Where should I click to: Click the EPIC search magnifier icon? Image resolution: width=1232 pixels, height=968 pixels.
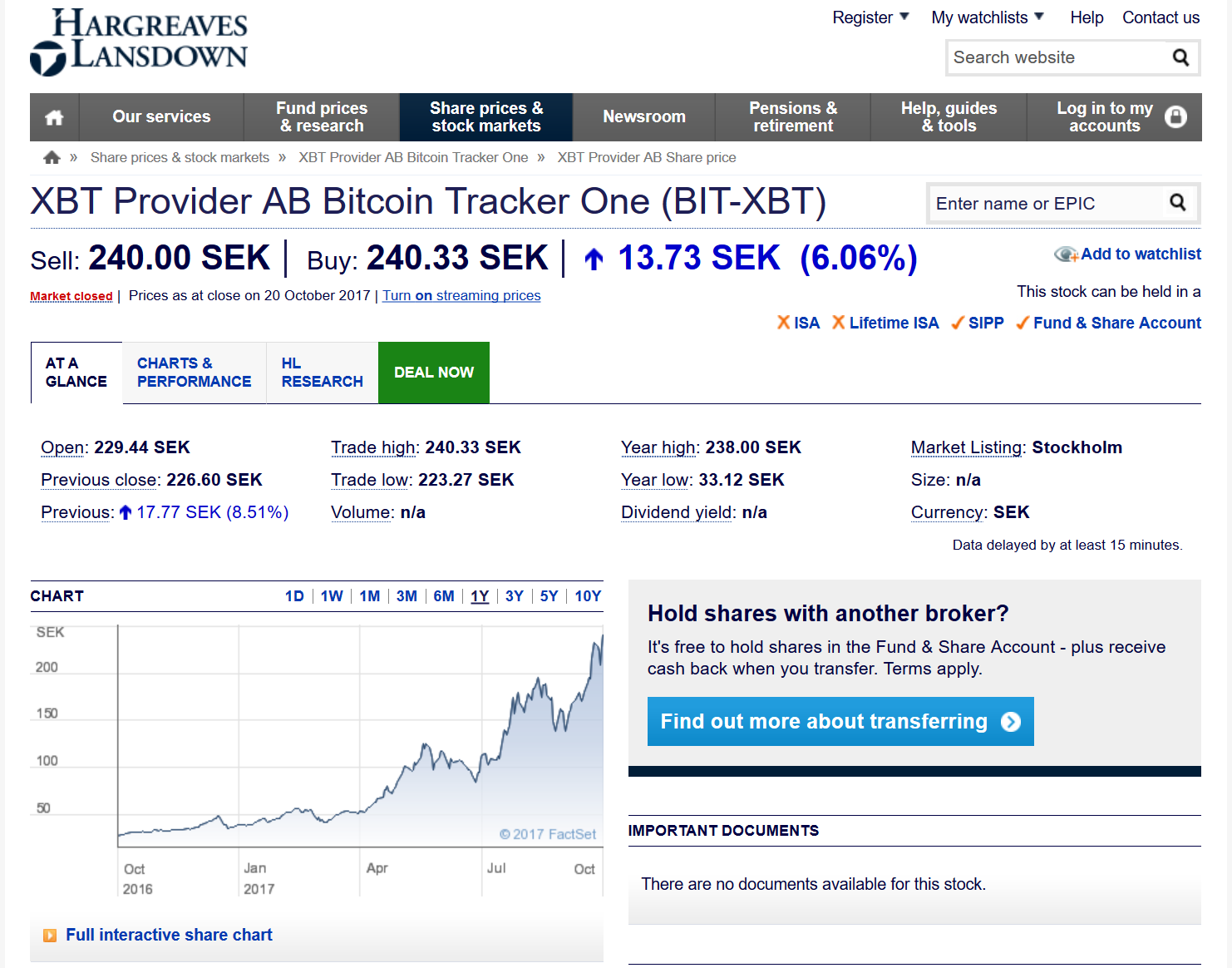1178,202
